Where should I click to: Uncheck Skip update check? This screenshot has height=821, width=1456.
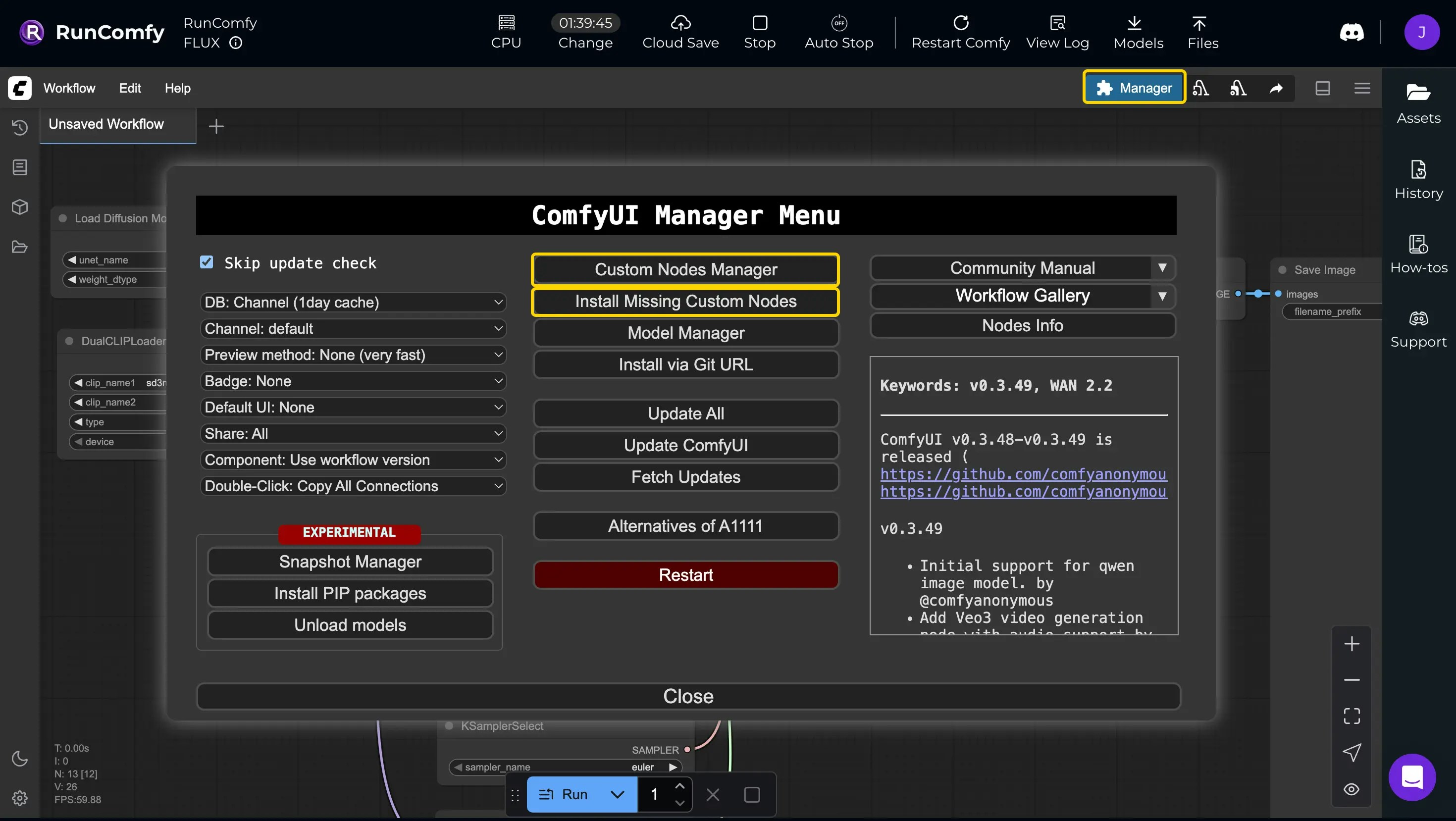[207, 262]
